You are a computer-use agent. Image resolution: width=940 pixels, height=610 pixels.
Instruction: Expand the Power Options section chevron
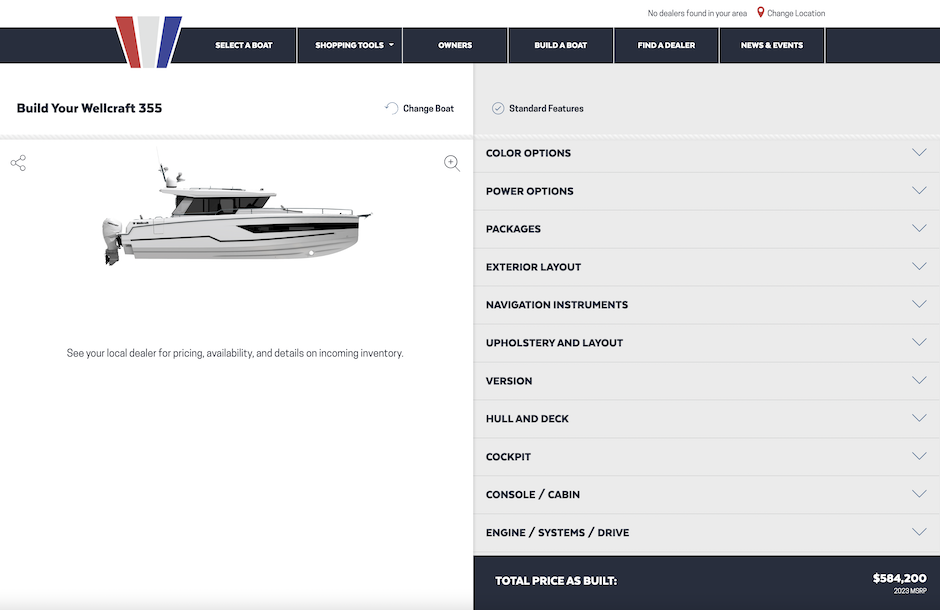click(919, 191)
